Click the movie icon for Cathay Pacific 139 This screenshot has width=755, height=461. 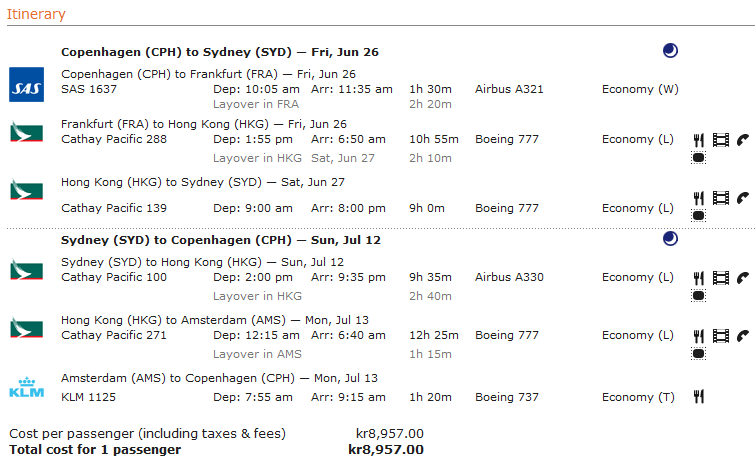721,198
